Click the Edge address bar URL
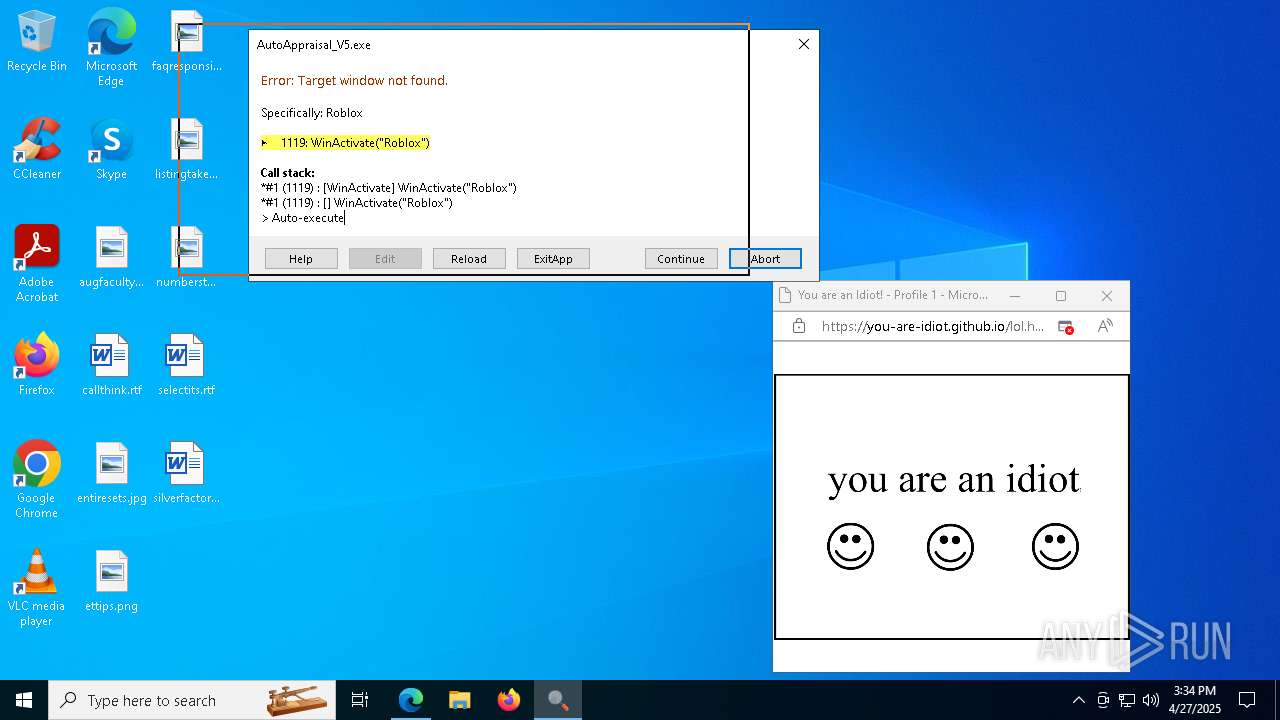1280x720 pixels. [932, 326]
